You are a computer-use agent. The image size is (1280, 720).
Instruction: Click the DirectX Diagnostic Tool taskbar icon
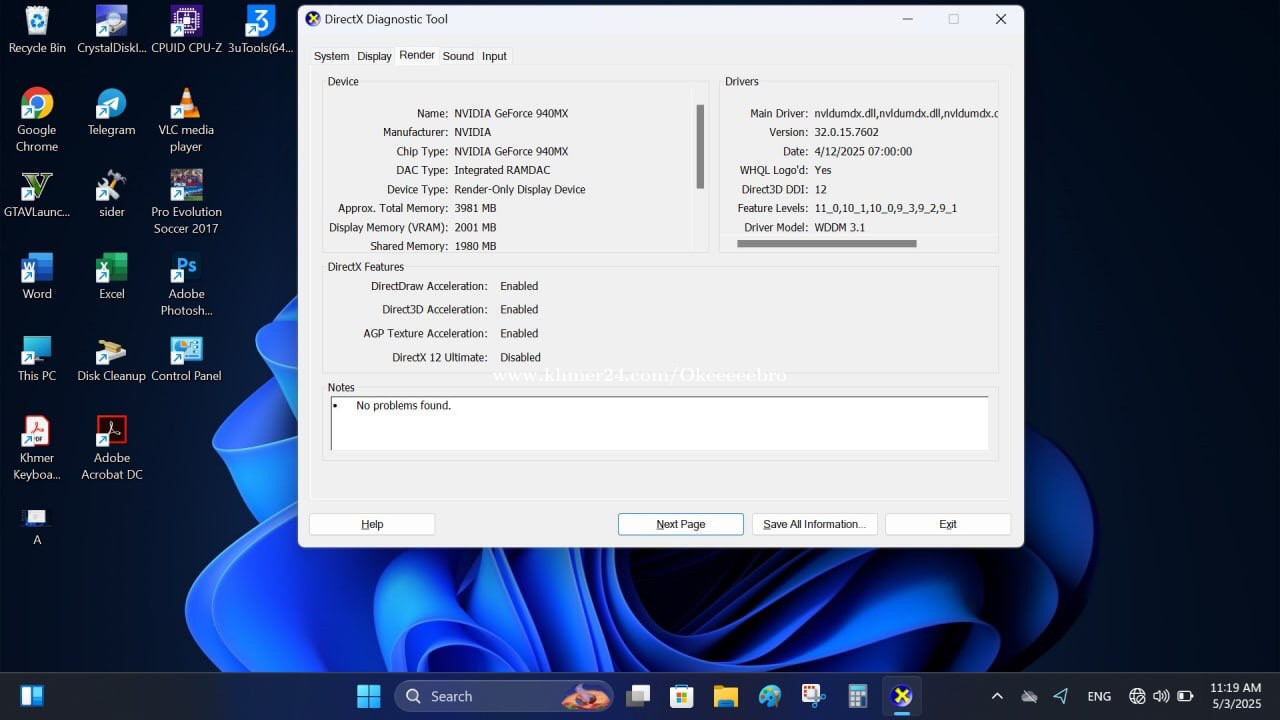click(x=902, y=696)
